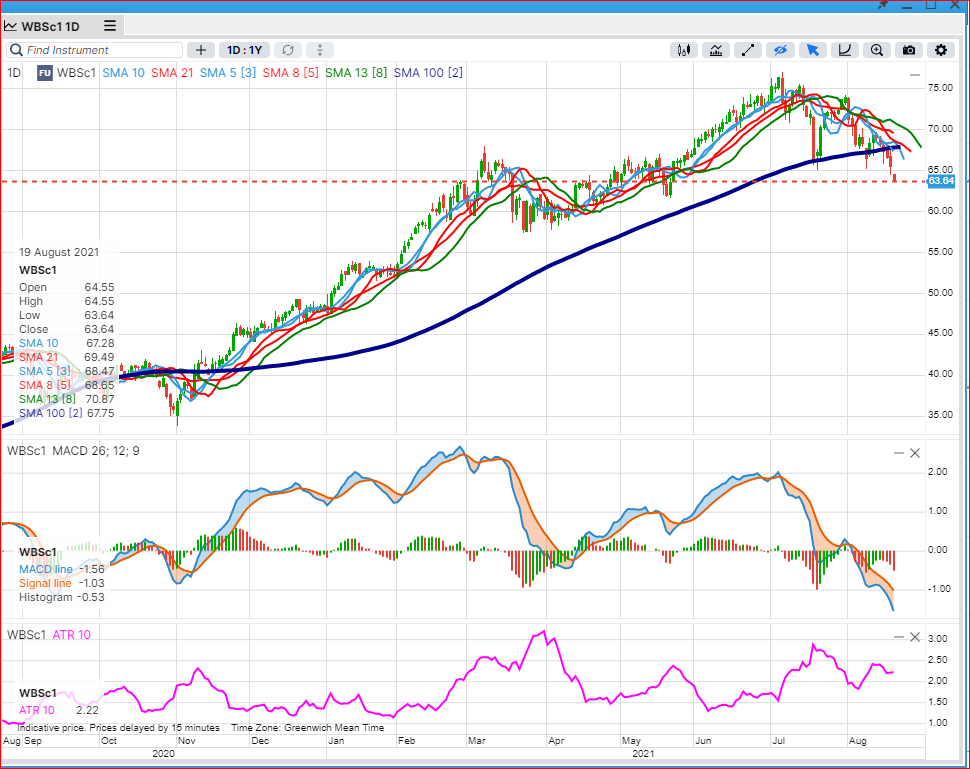Select the SMA 10 legend label
Viewport: 970px width, 769px height.
pos(123,73)
